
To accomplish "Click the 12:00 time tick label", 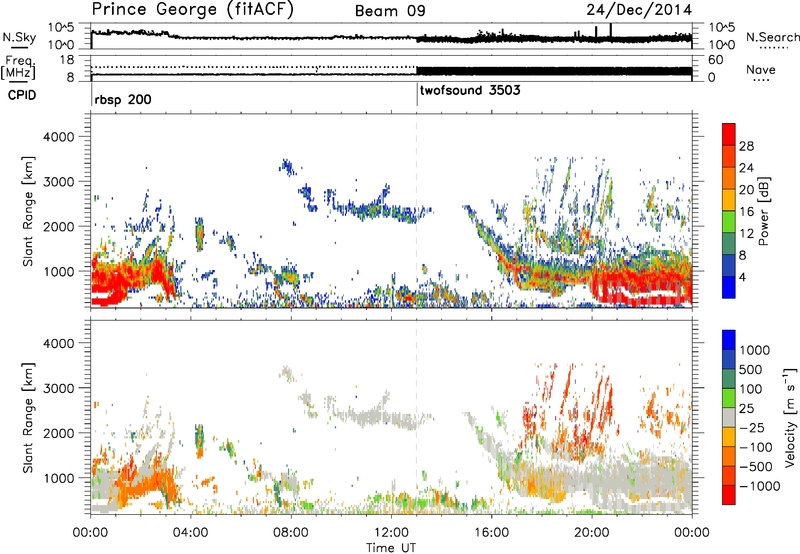I will pyautogui.click(x=391, y=533).
